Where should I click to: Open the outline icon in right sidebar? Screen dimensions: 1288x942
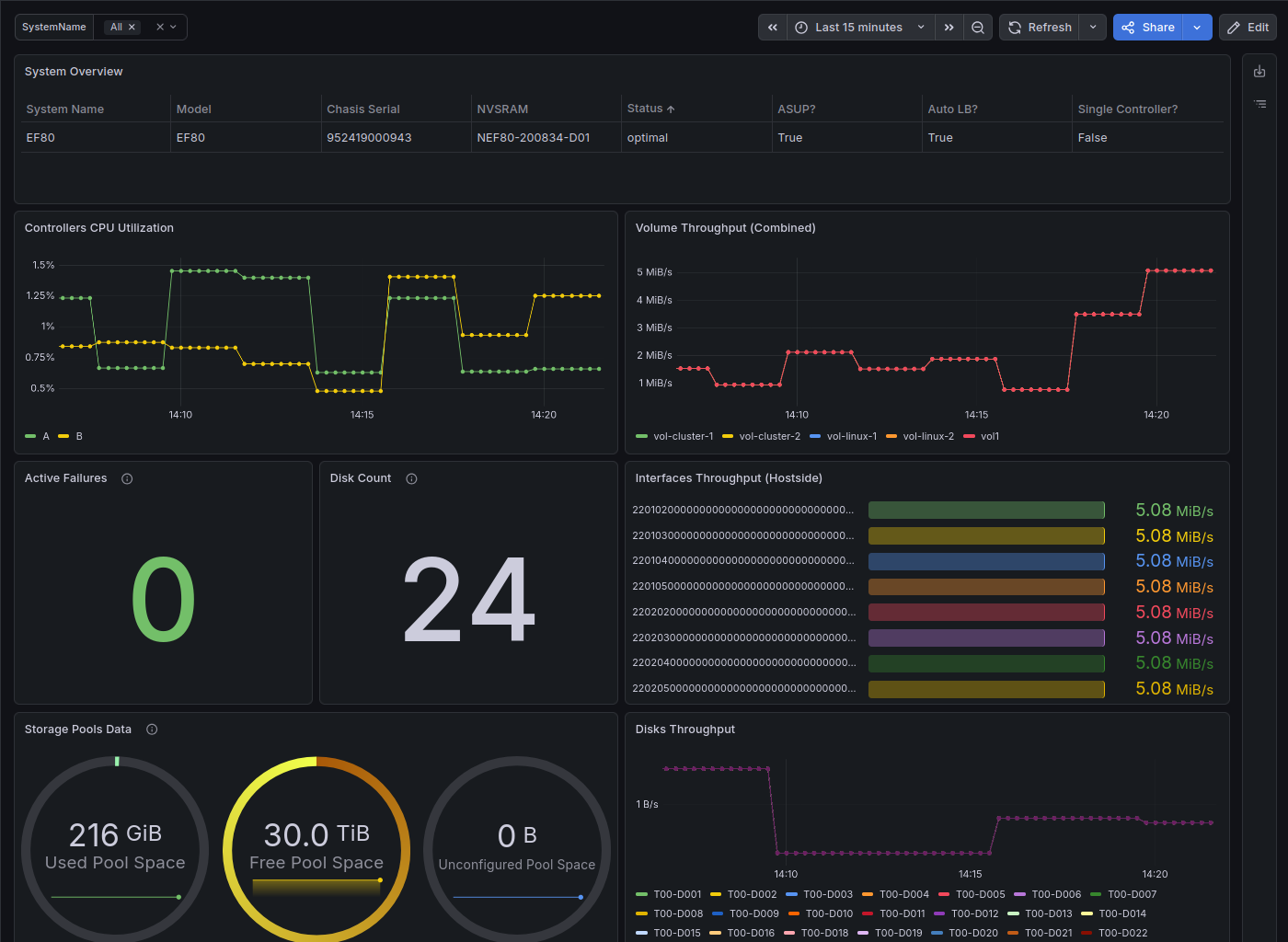click(x=1259, y=104)
